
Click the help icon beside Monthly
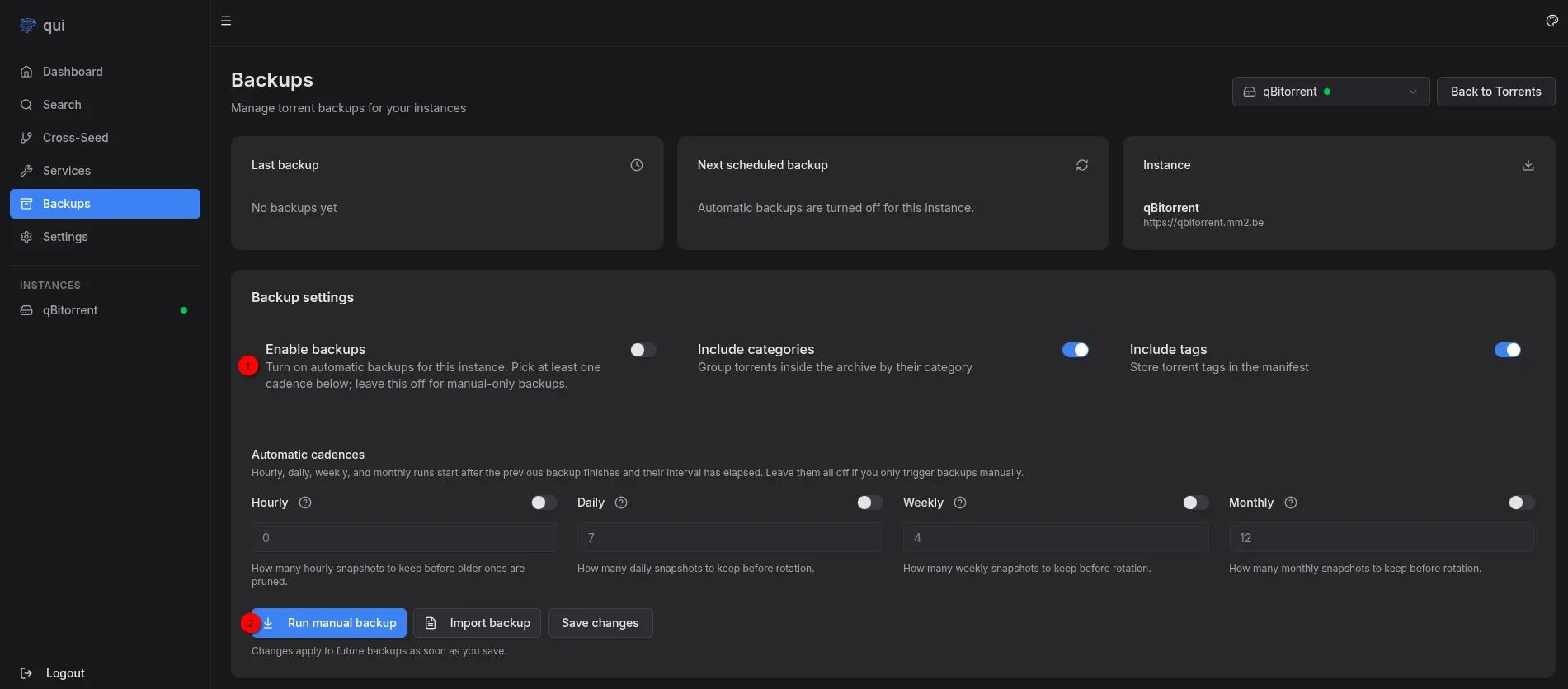[1291, 503]
